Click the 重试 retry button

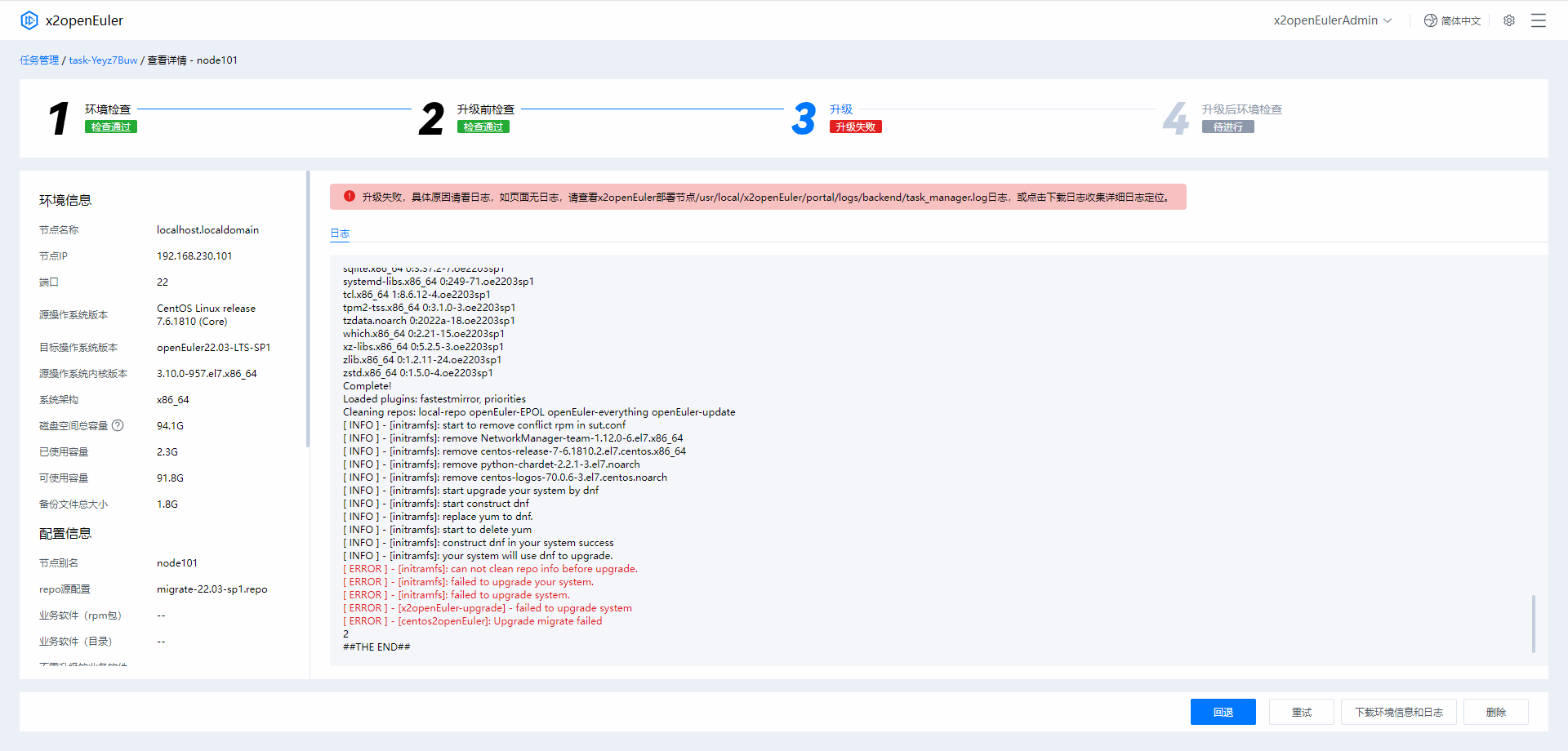click(x=1301, y=712)
